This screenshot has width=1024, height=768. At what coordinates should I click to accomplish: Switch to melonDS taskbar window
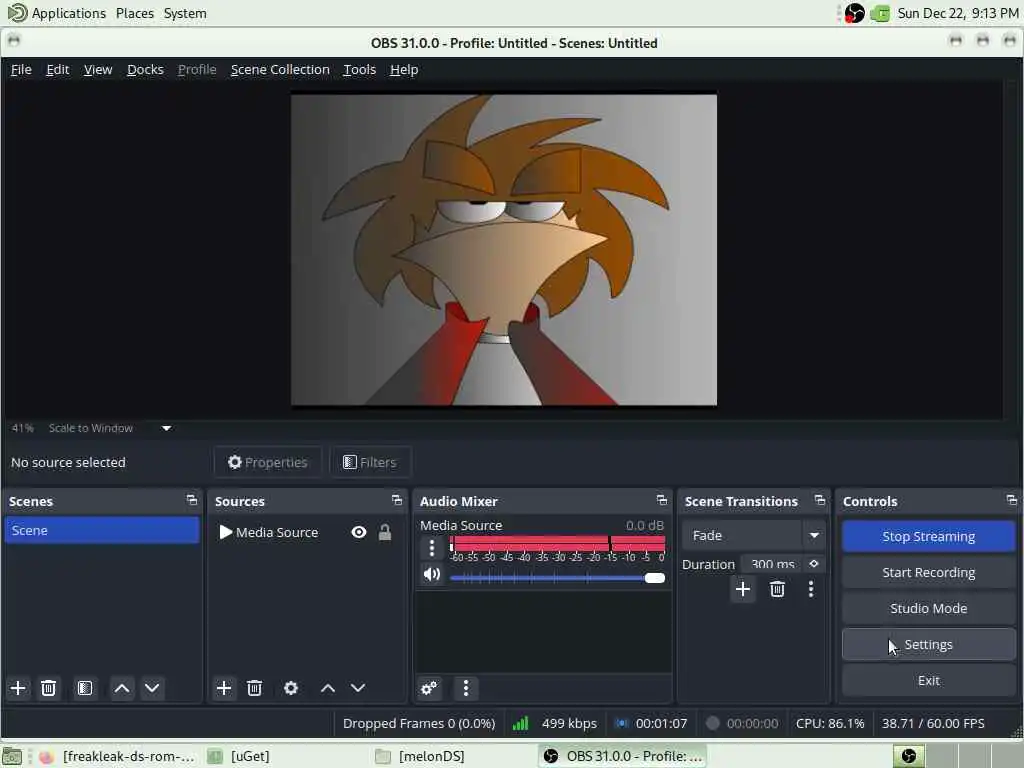tap(421, 756)
